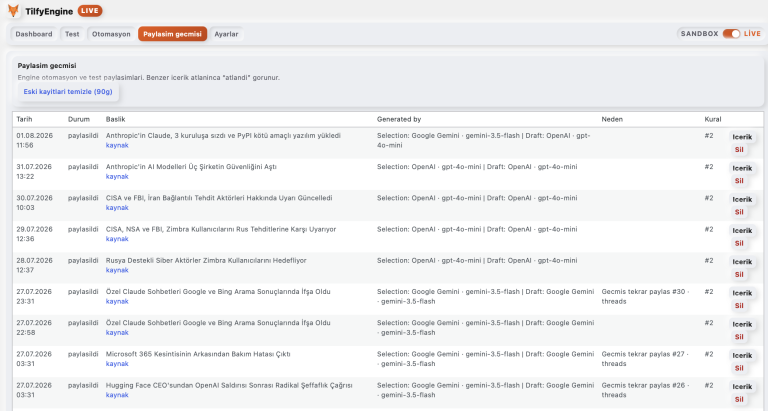Open kaynak link for Microsoft 365 Kesintisinin entry
This screenshot has width=768, height=411.
117,364
